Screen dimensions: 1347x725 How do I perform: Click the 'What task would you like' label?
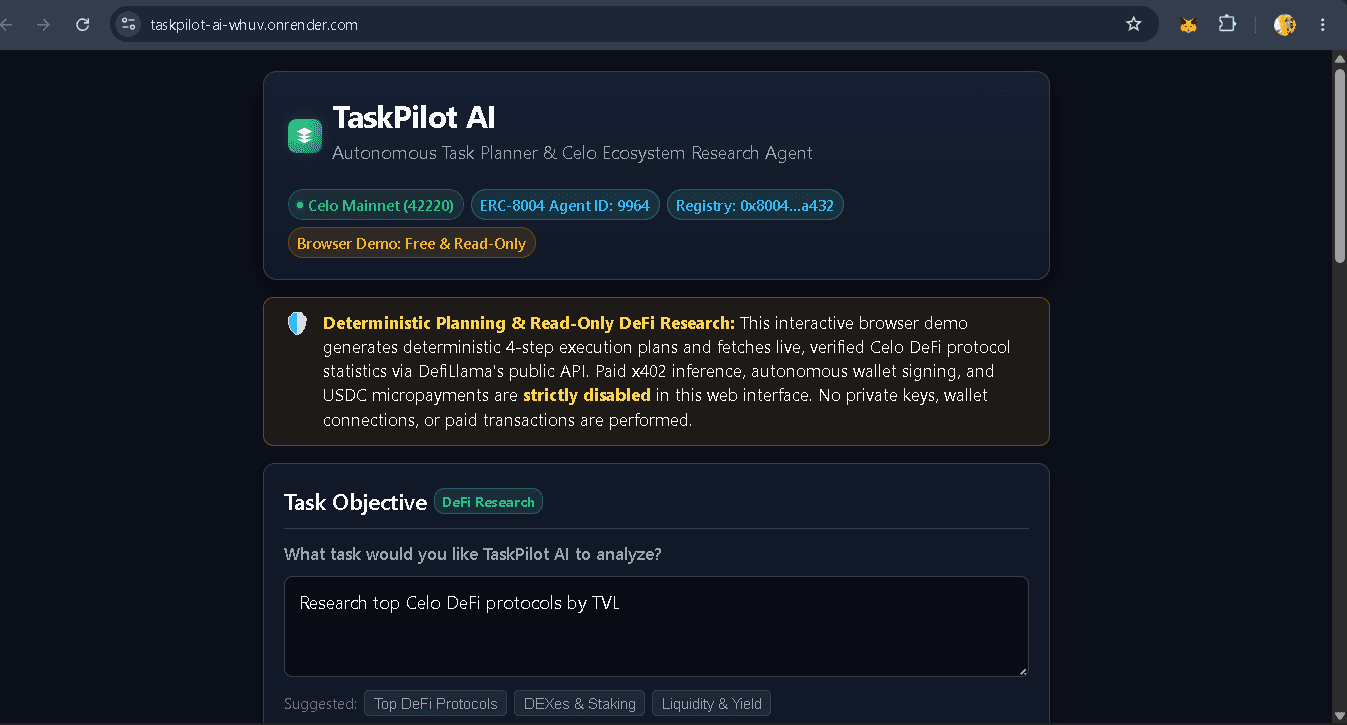click(472, 554)
